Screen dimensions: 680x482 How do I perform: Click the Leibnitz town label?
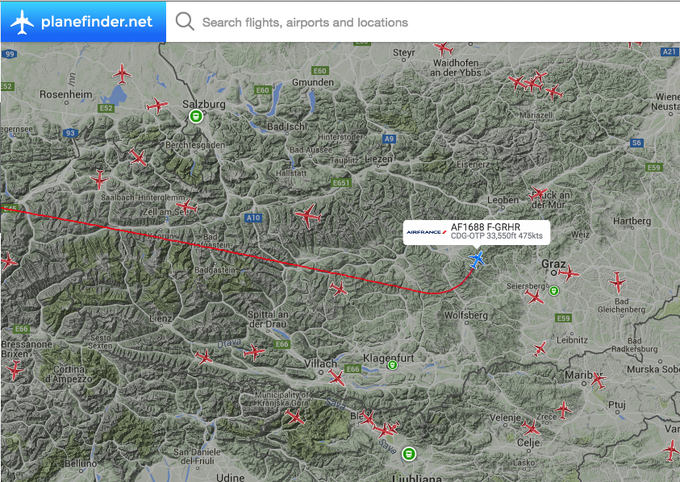coord(572,340)
